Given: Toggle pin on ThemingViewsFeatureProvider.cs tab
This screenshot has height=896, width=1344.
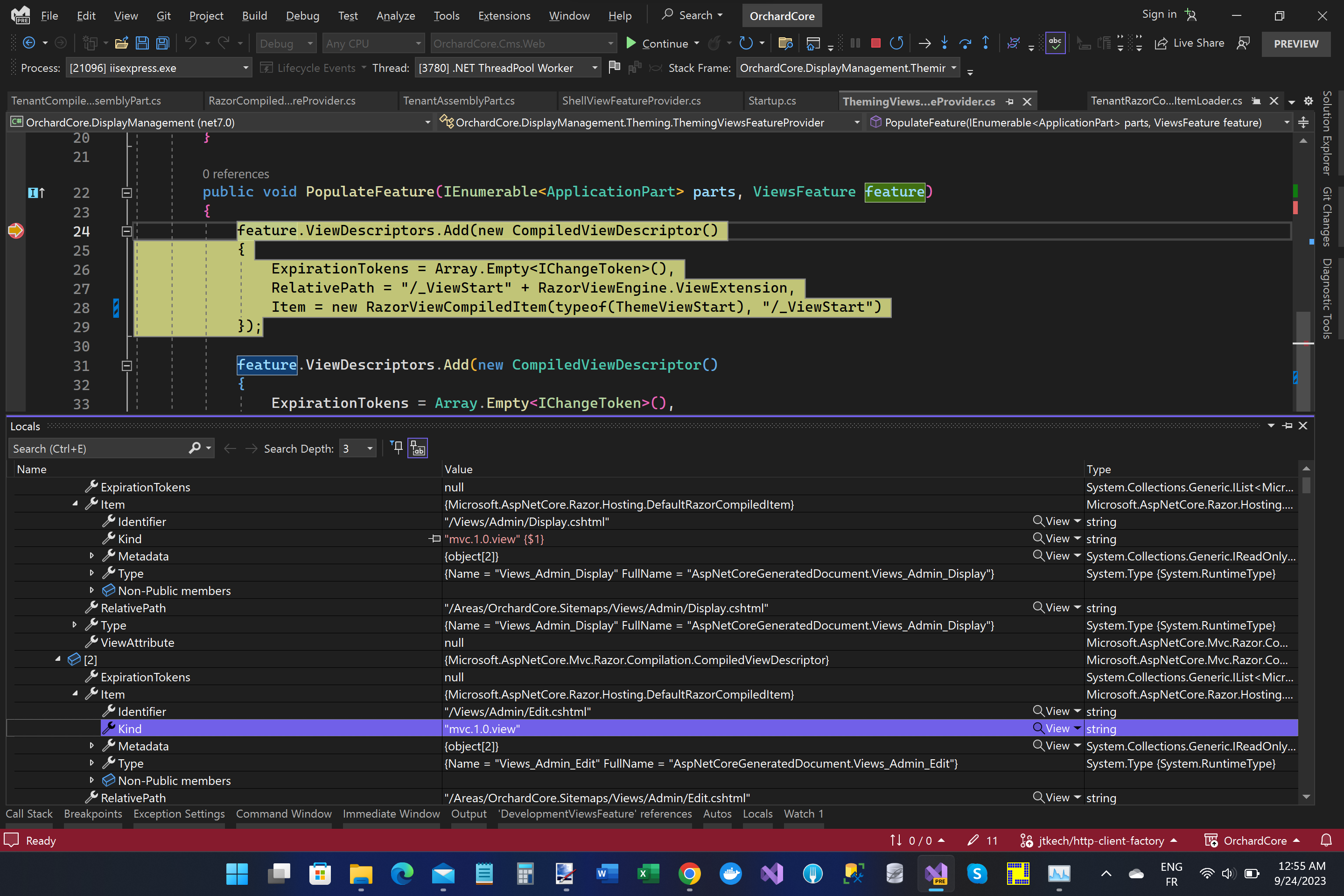Looking at the screenshot, I should (x=1010, y=102).
